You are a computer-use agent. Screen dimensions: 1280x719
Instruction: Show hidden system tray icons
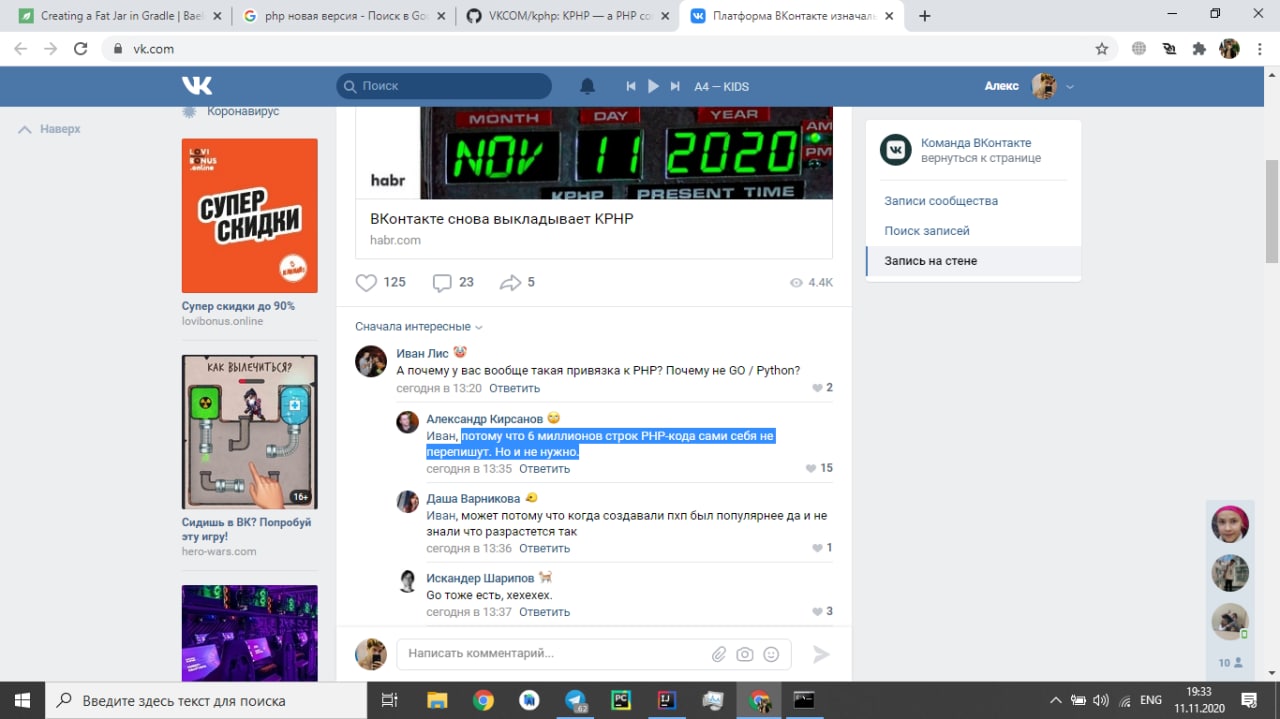tap(1055, 700)
